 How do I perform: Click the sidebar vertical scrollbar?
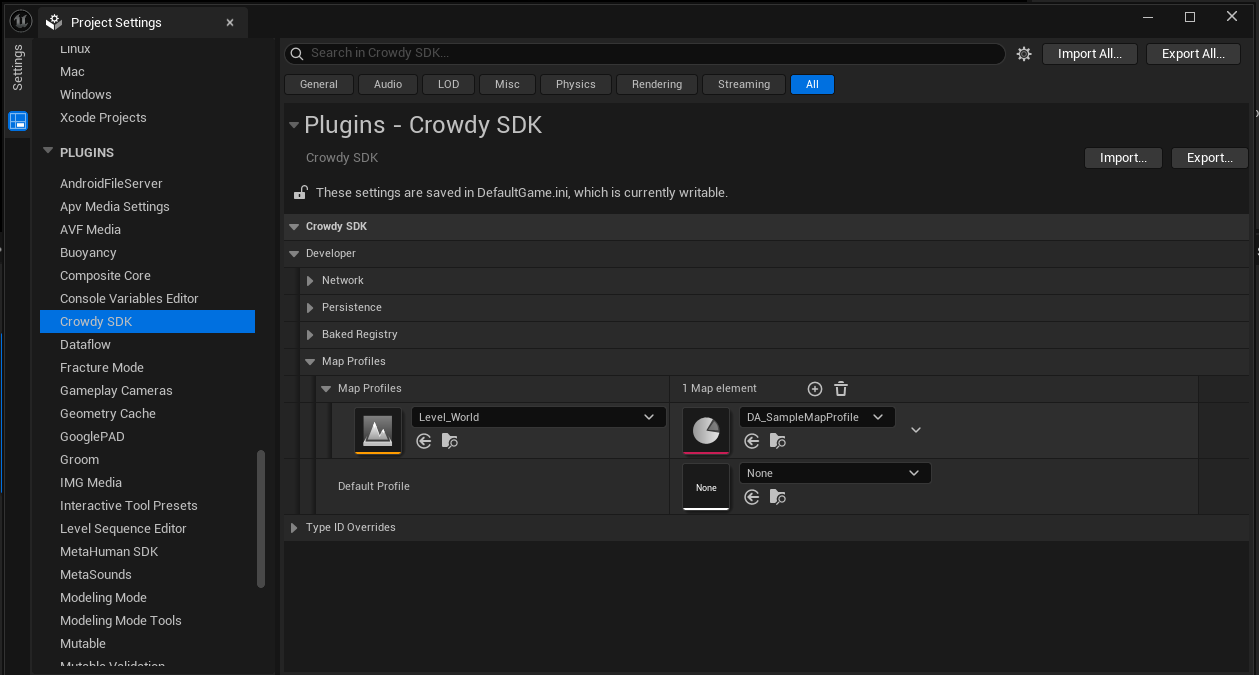coord(261,519)
